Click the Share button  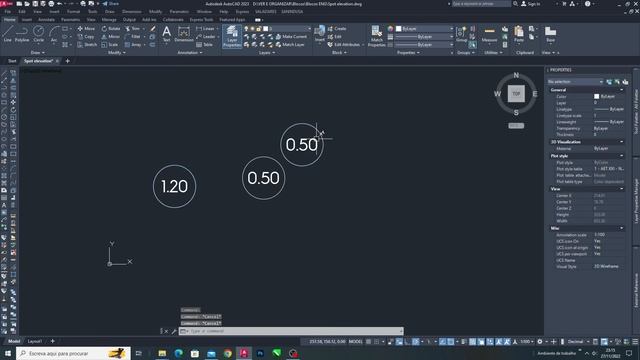point(110,4)
